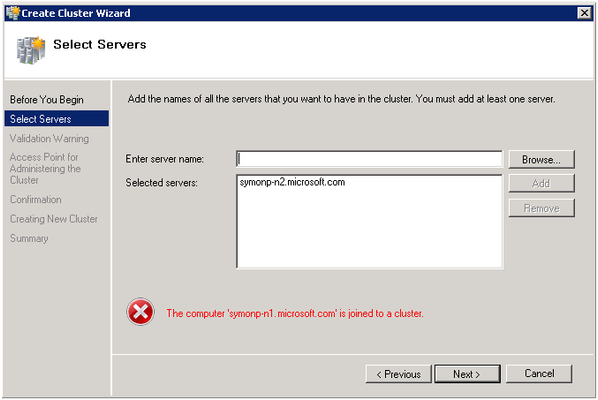Click the Create Cluster Wizard title bar icon
598x400 pixels.
tap(13, 13)
